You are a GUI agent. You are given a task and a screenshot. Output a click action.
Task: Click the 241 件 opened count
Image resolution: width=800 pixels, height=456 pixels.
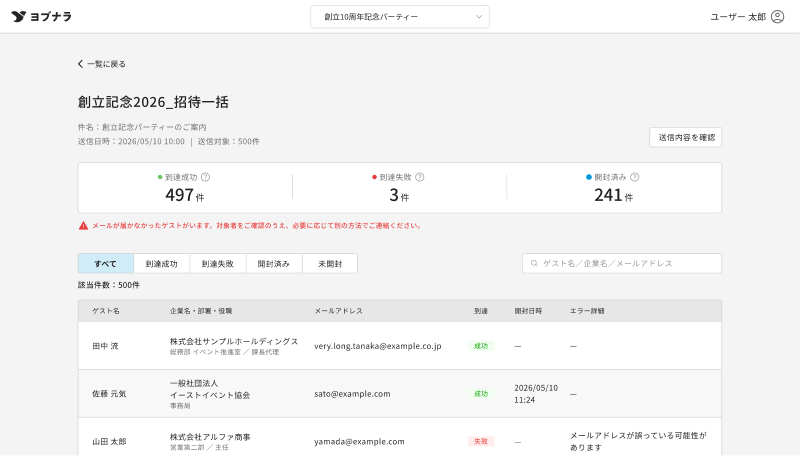tap(613, 195)
